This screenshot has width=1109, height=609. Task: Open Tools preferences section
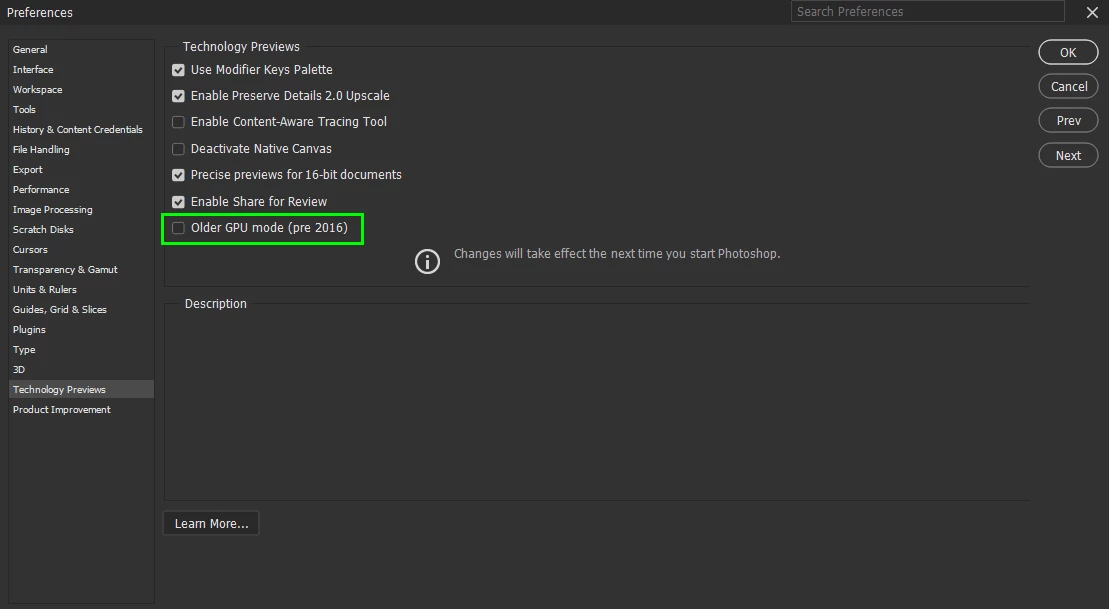(81, 110)
